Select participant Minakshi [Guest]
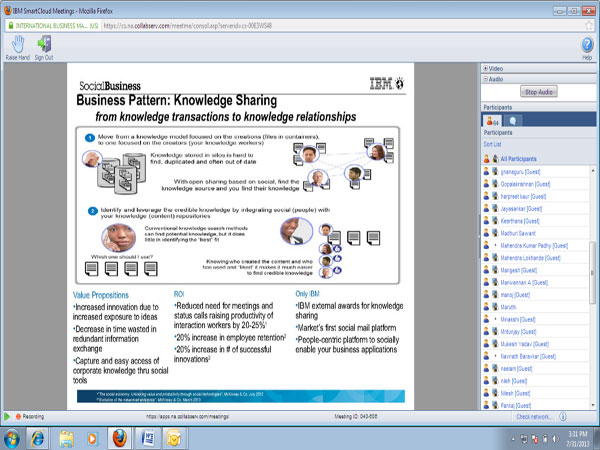600x450 pixels. pos(518,319)
